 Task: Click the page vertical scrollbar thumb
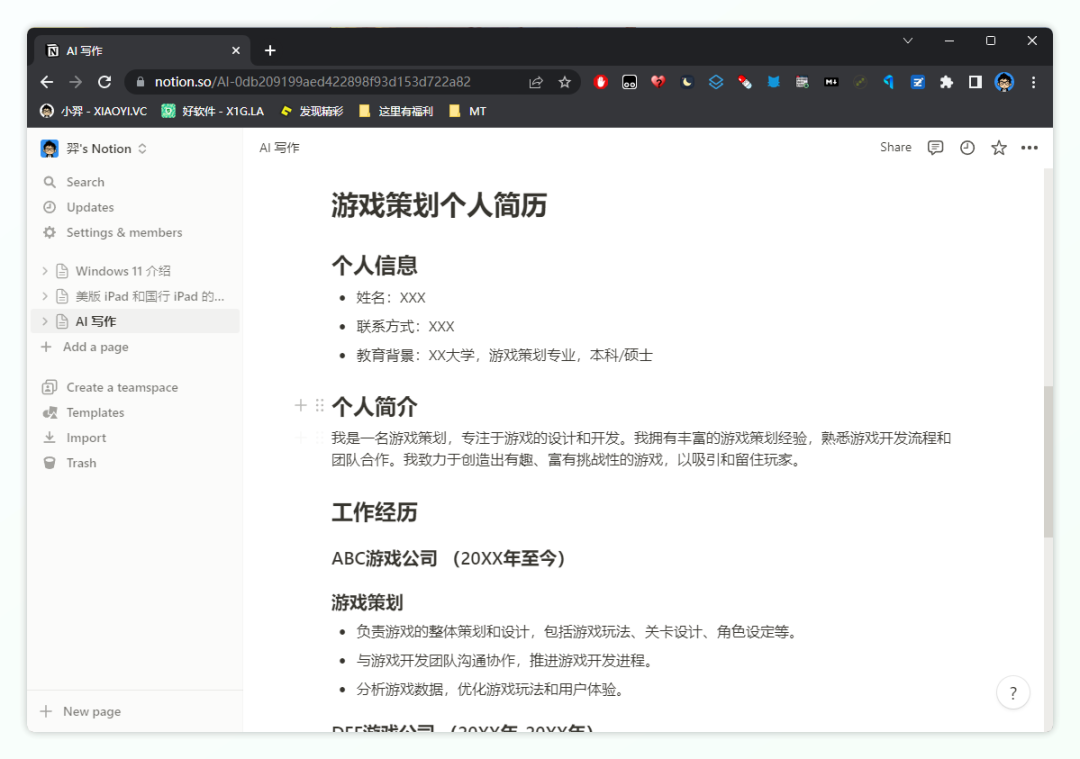coord(1047,460)
